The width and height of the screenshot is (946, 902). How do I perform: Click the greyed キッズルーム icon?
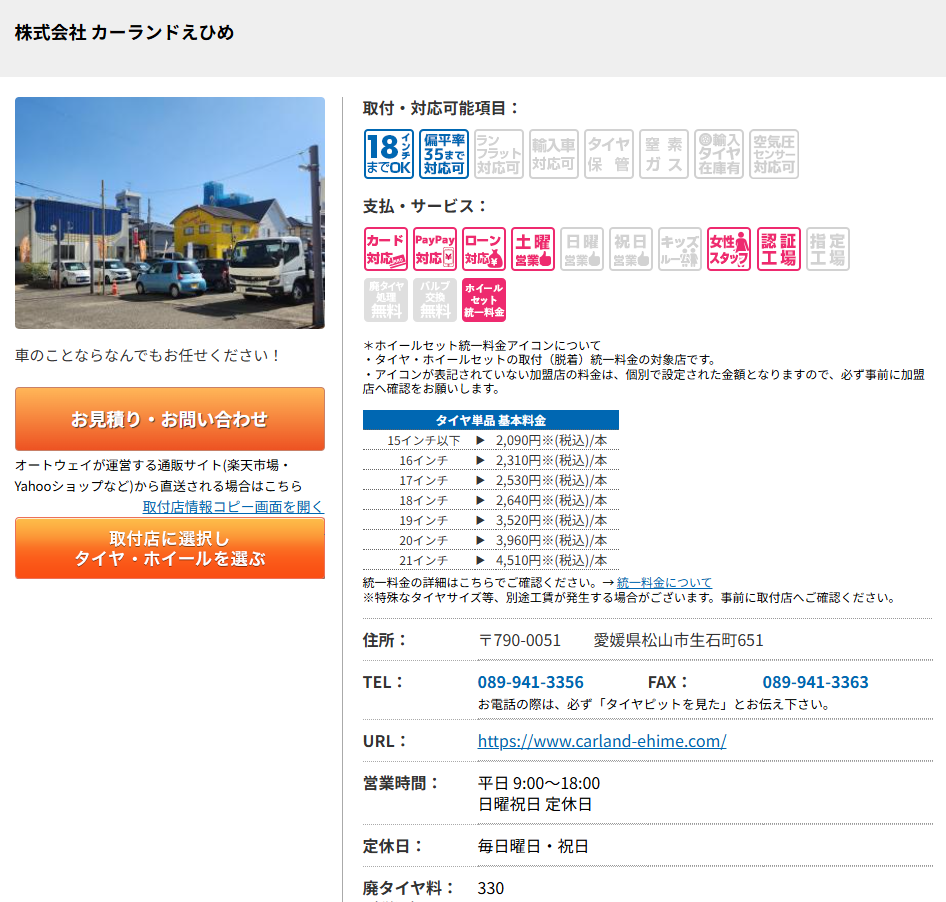[680, 249]
